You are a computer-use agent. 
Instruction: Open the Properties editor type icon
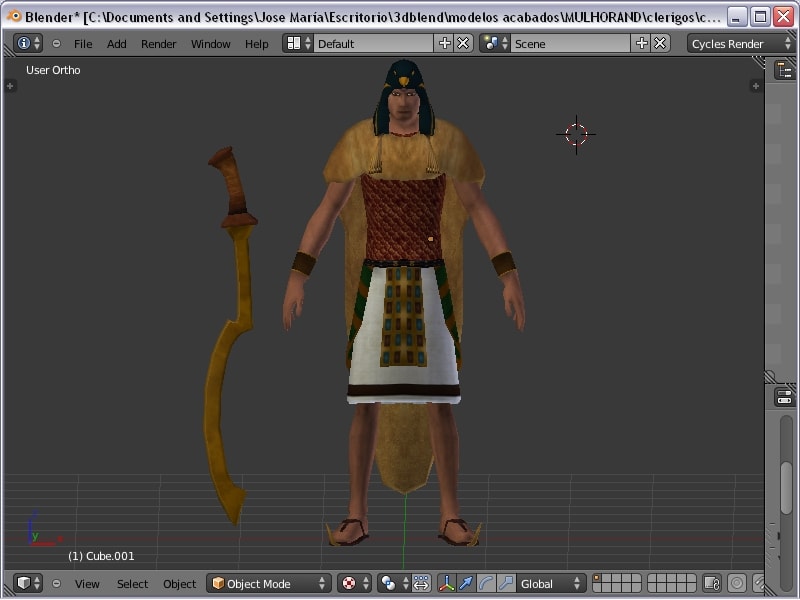pos(785,396)
